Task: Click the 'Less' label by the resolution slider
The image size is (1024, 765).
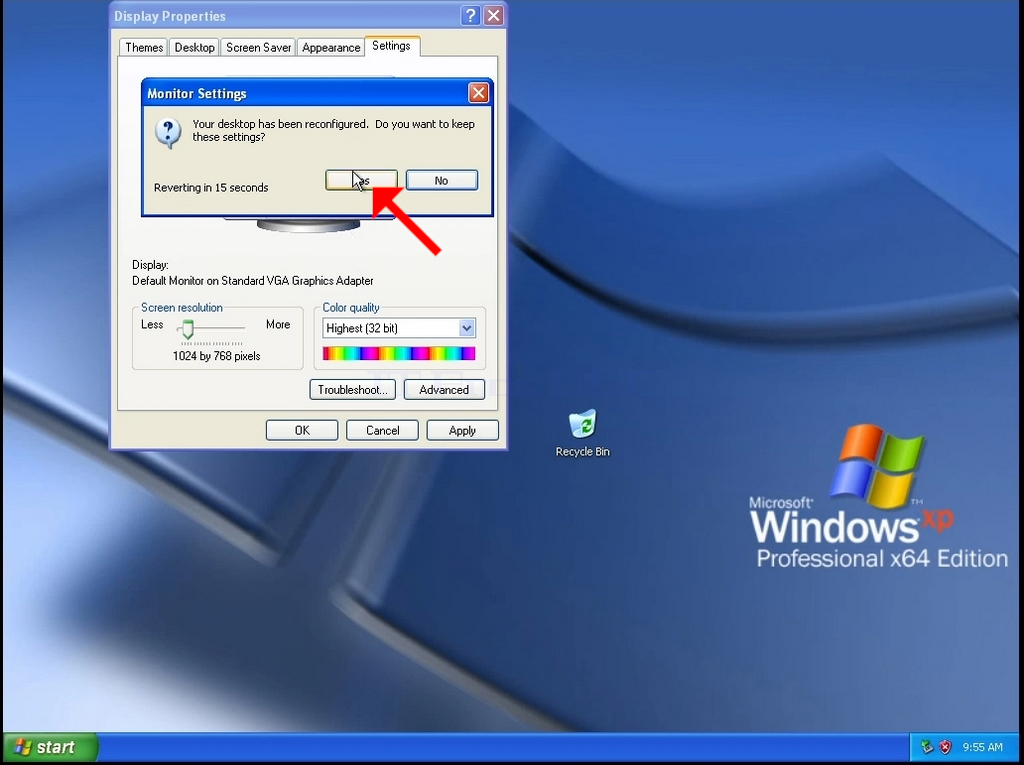Action: pos(152,325)
